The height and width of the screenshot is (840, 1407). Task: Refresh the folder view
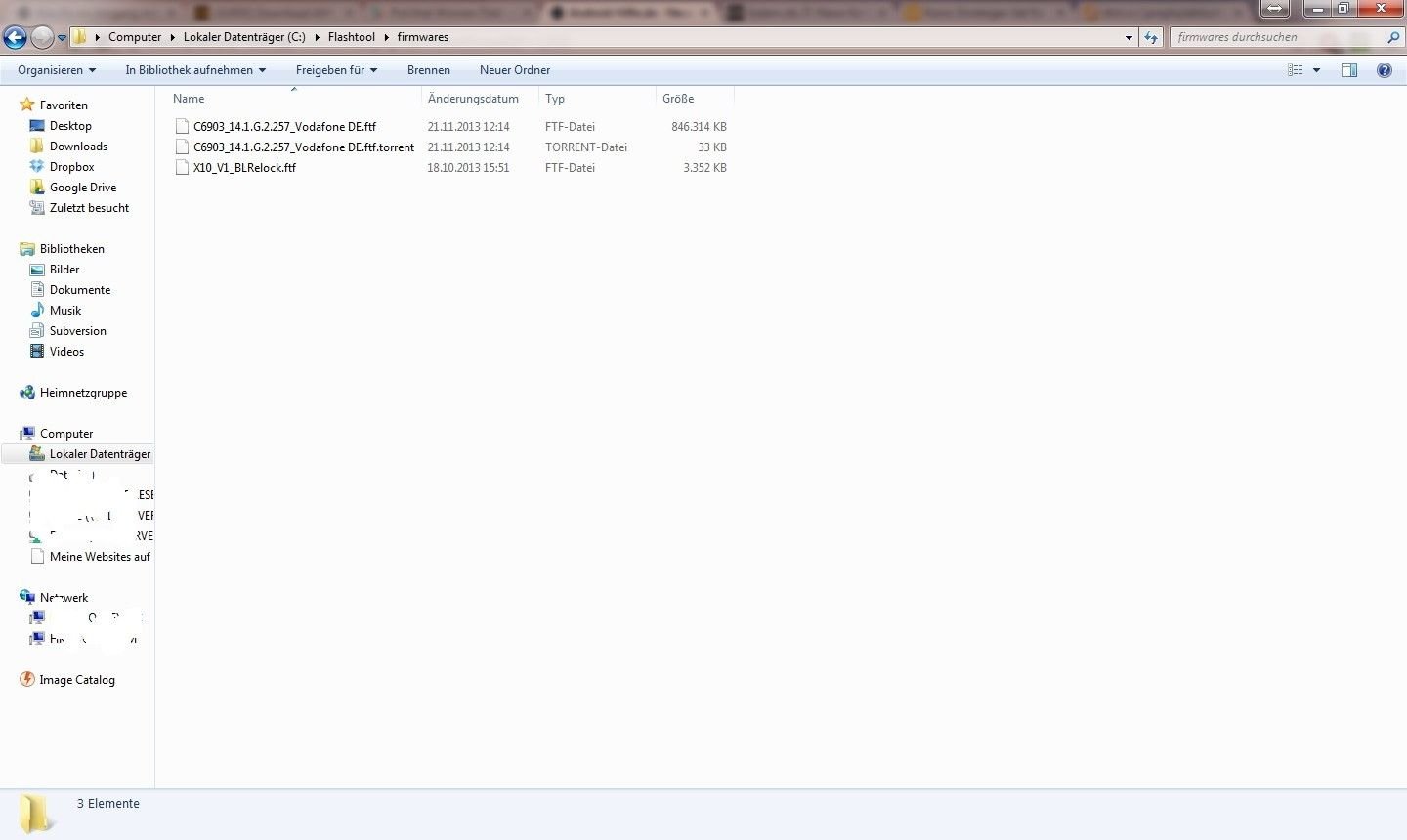(1151, 37)
